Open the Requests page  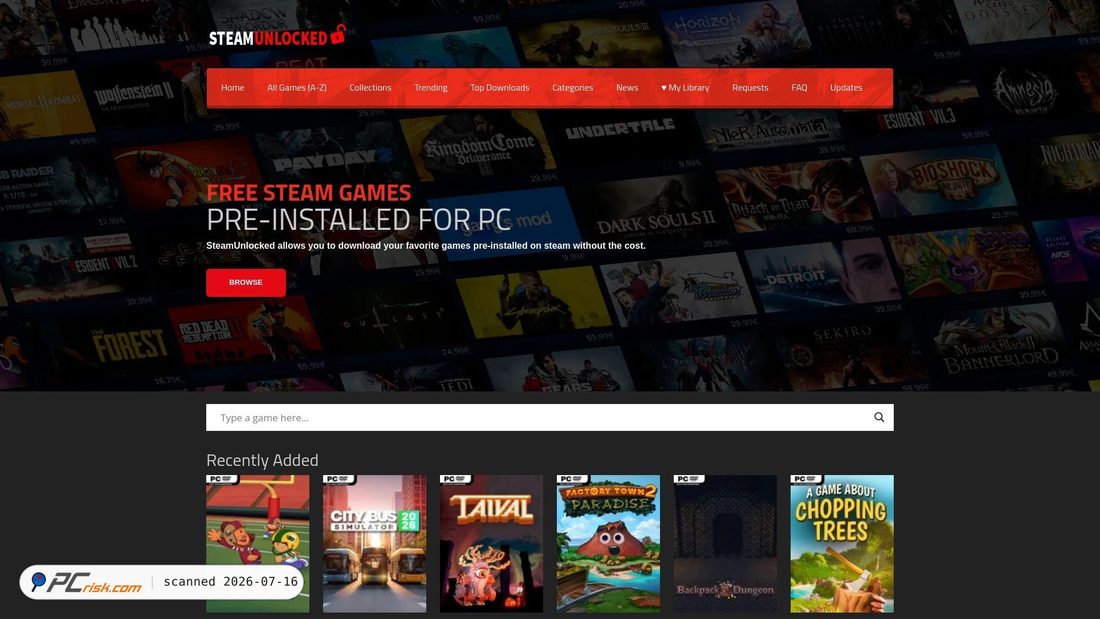pos(750,88)
